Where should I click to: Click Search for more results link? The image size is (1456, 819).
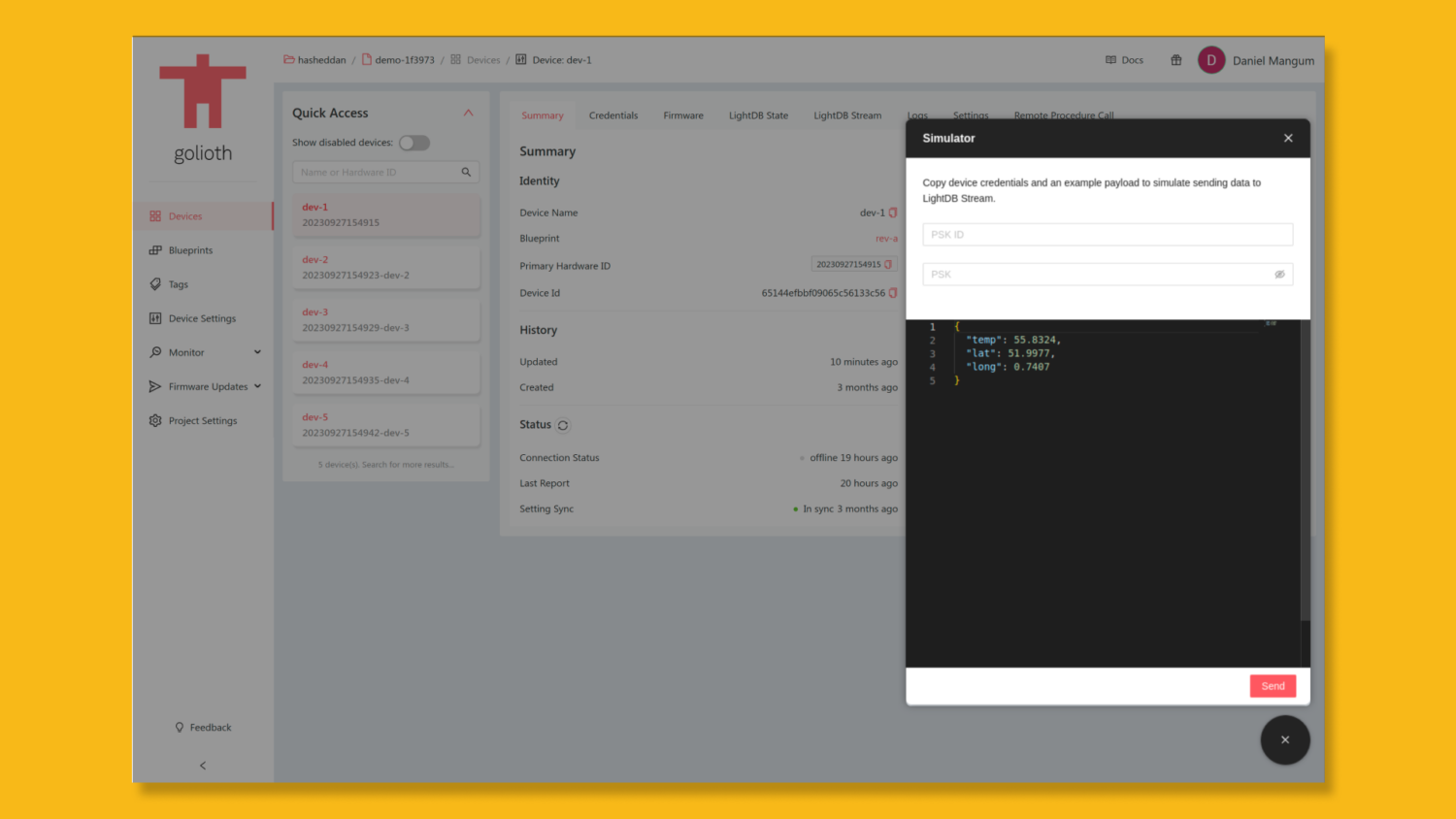pos(406,464)
